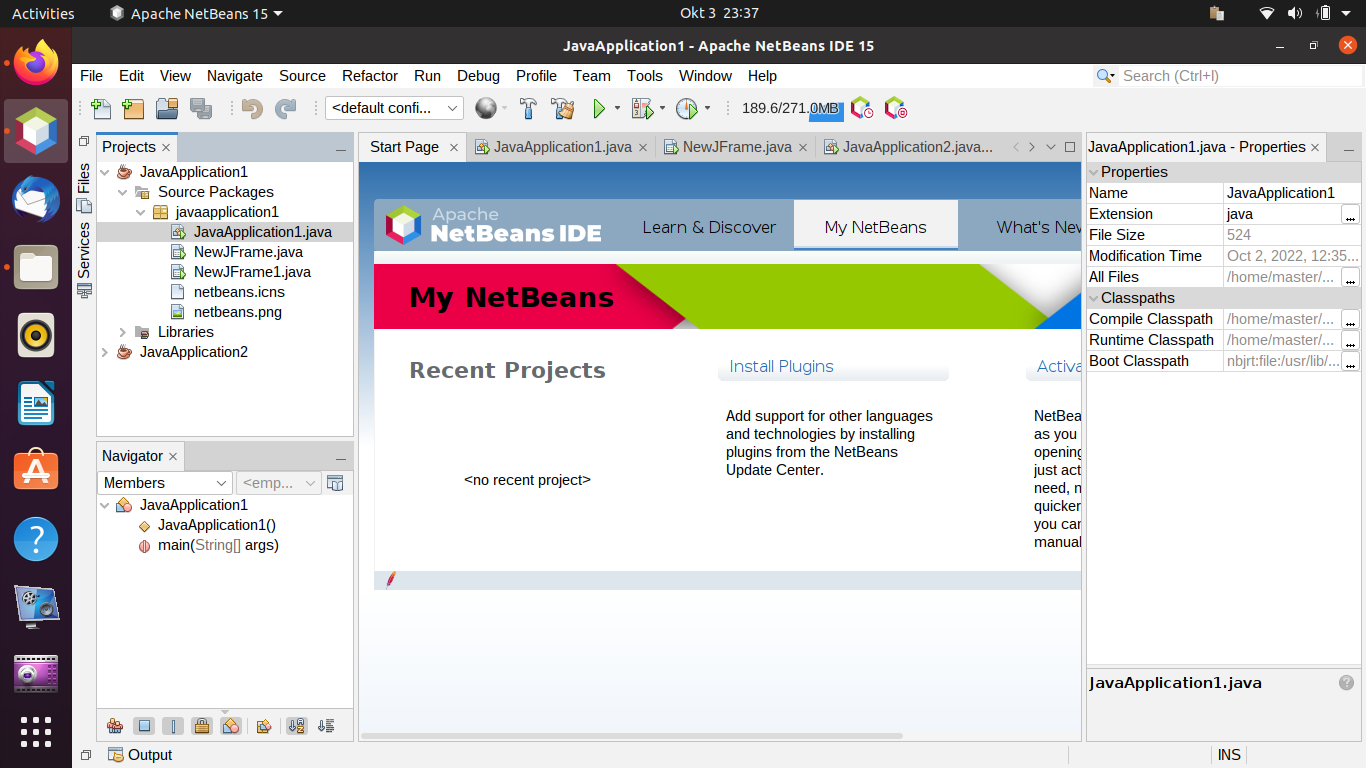
Task: Toggle Show Fields button in Navigator
Action: (x=144, y=726)
